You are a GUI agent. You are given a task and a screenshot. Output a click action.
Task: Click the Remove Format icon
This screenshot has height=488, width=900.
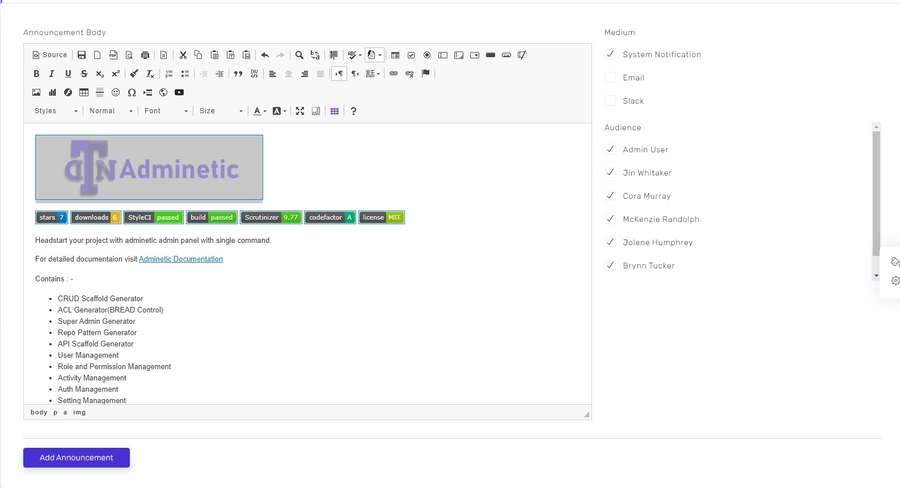click(150, 73)
